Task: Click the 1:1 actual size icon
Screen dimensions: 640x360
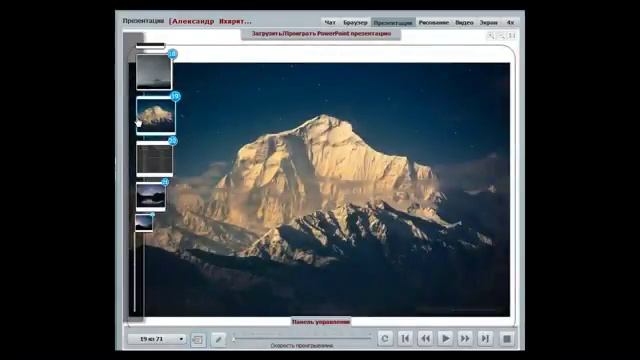Action: pos(511,36)
